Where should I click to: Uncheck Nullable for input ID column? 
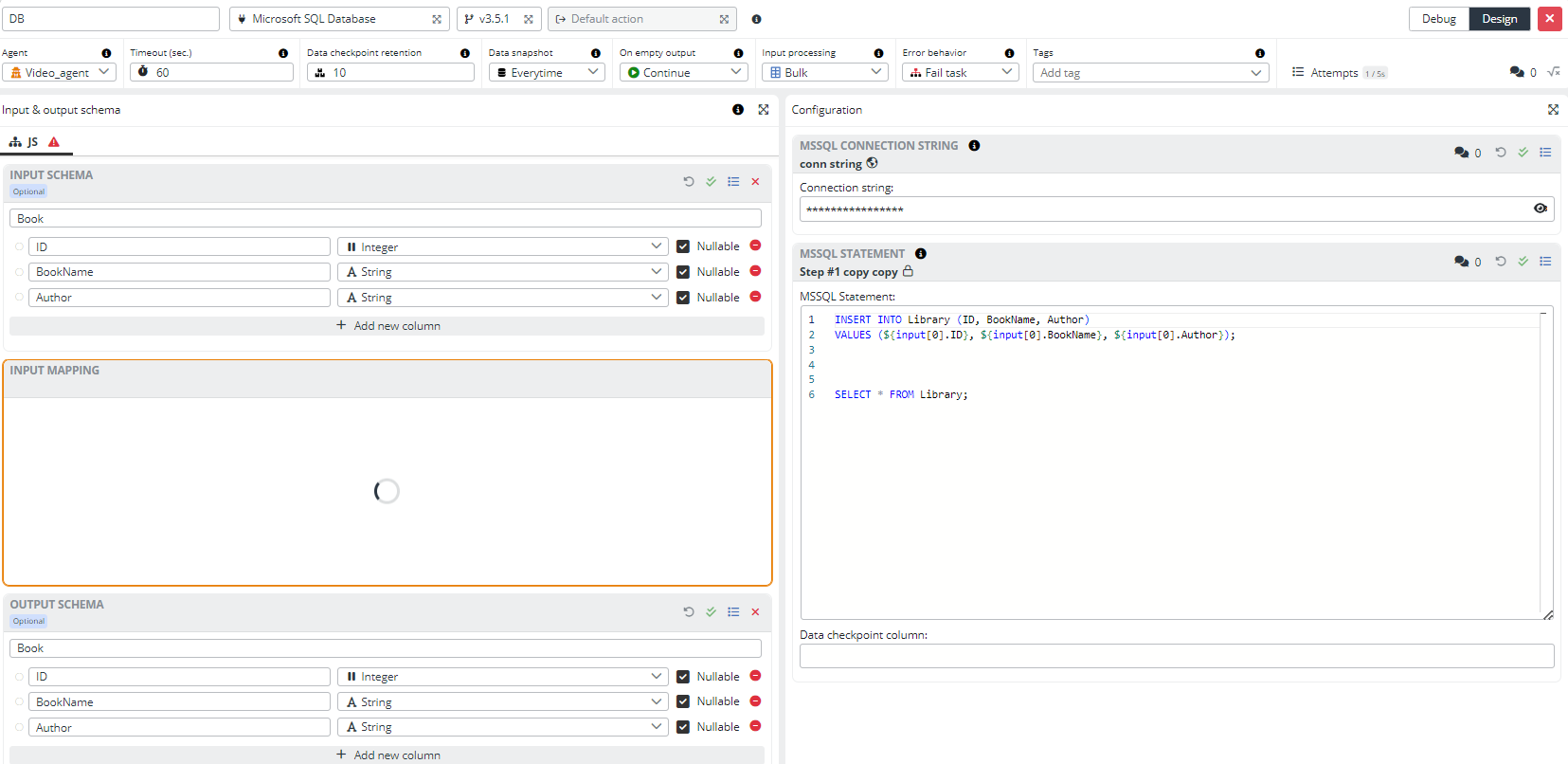[683, 246]
